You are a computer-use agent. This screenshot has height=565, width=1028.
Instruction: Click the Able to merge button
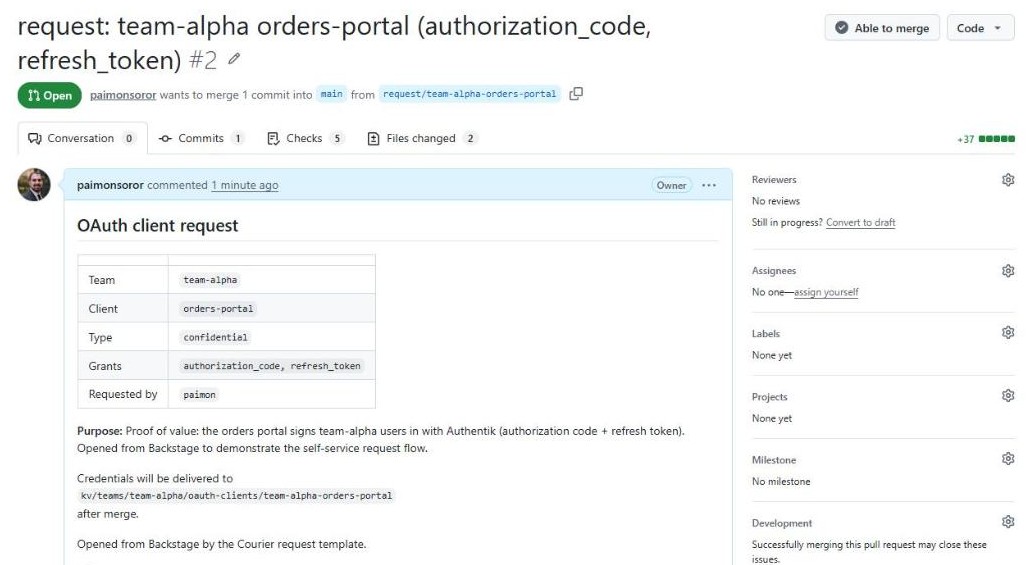point(882,28)
